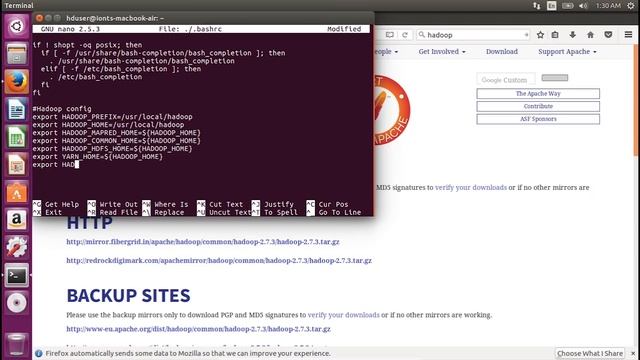Open the Download menu item
640x360 pixels.
(502, 51)
